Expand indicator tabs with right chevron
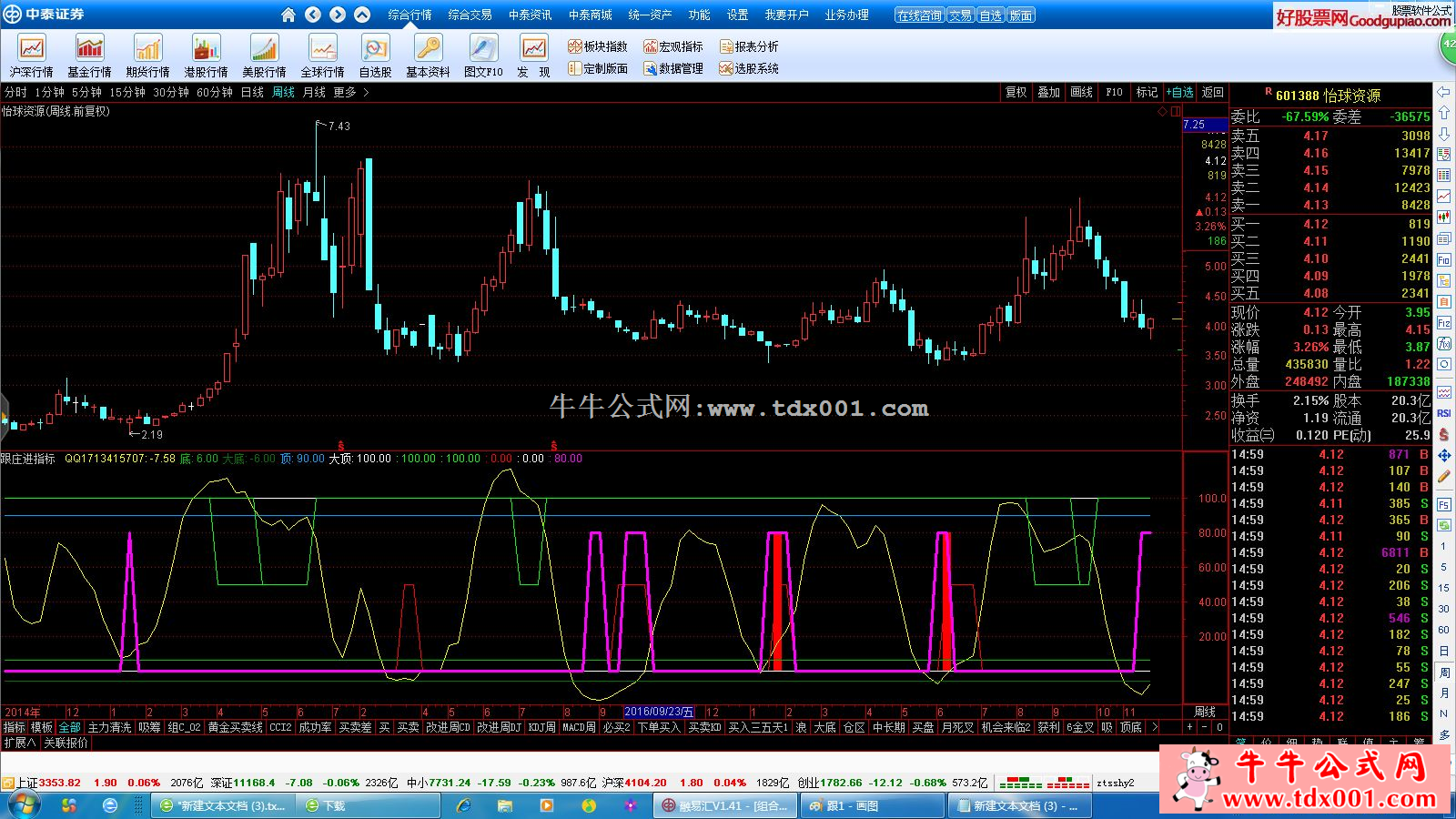Viewport: 1456px width, 819px height. point(1155,727)
